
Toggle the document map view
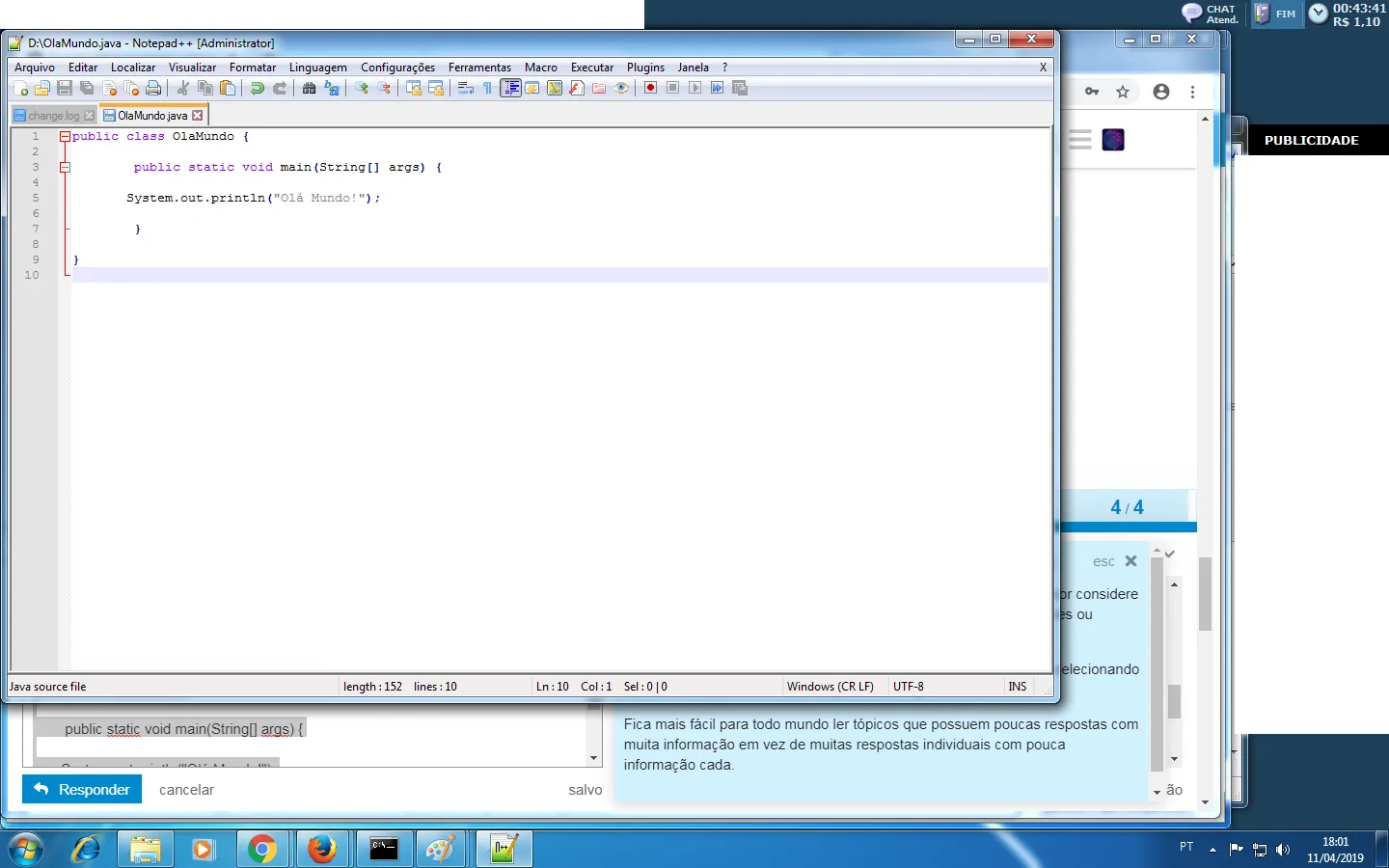[554, 88]
